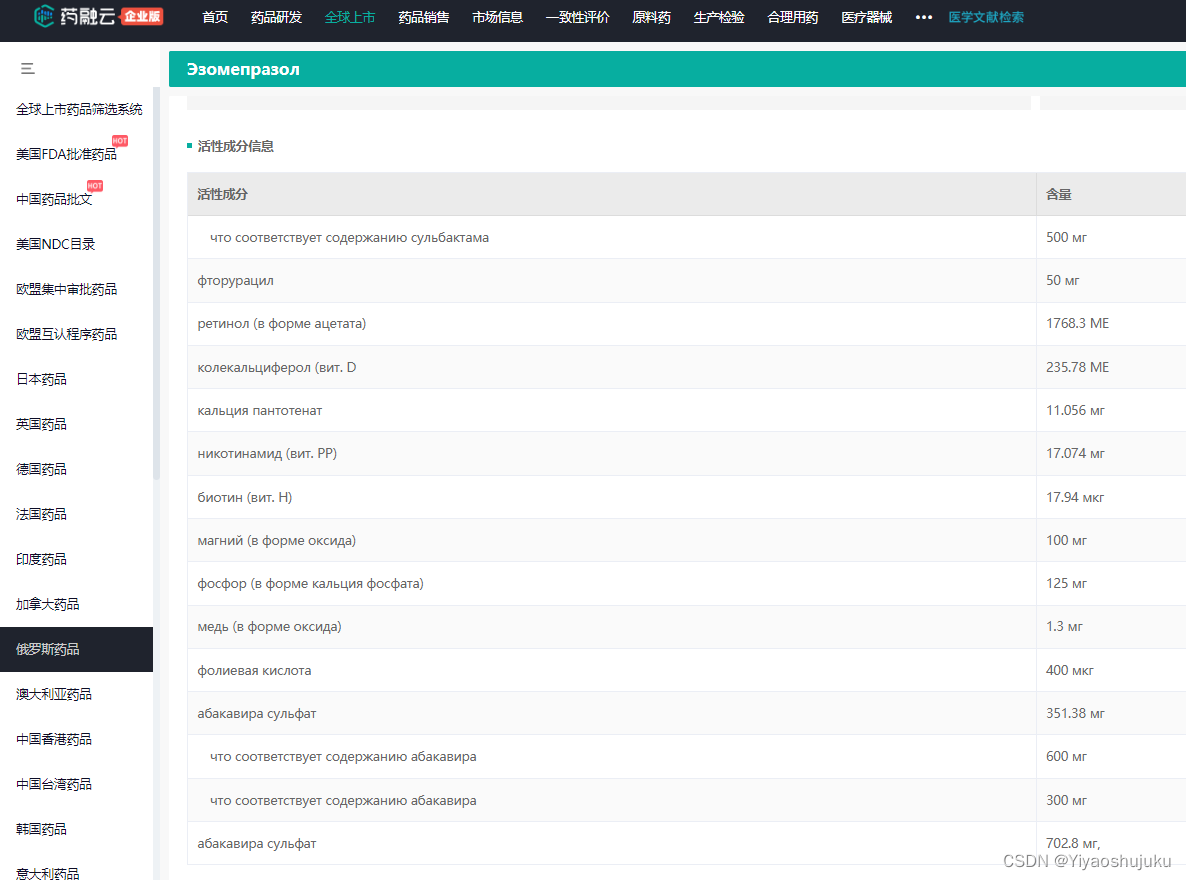Click the 600 мг абакавира content value
1186x880 pixels.
[1066, 757]
